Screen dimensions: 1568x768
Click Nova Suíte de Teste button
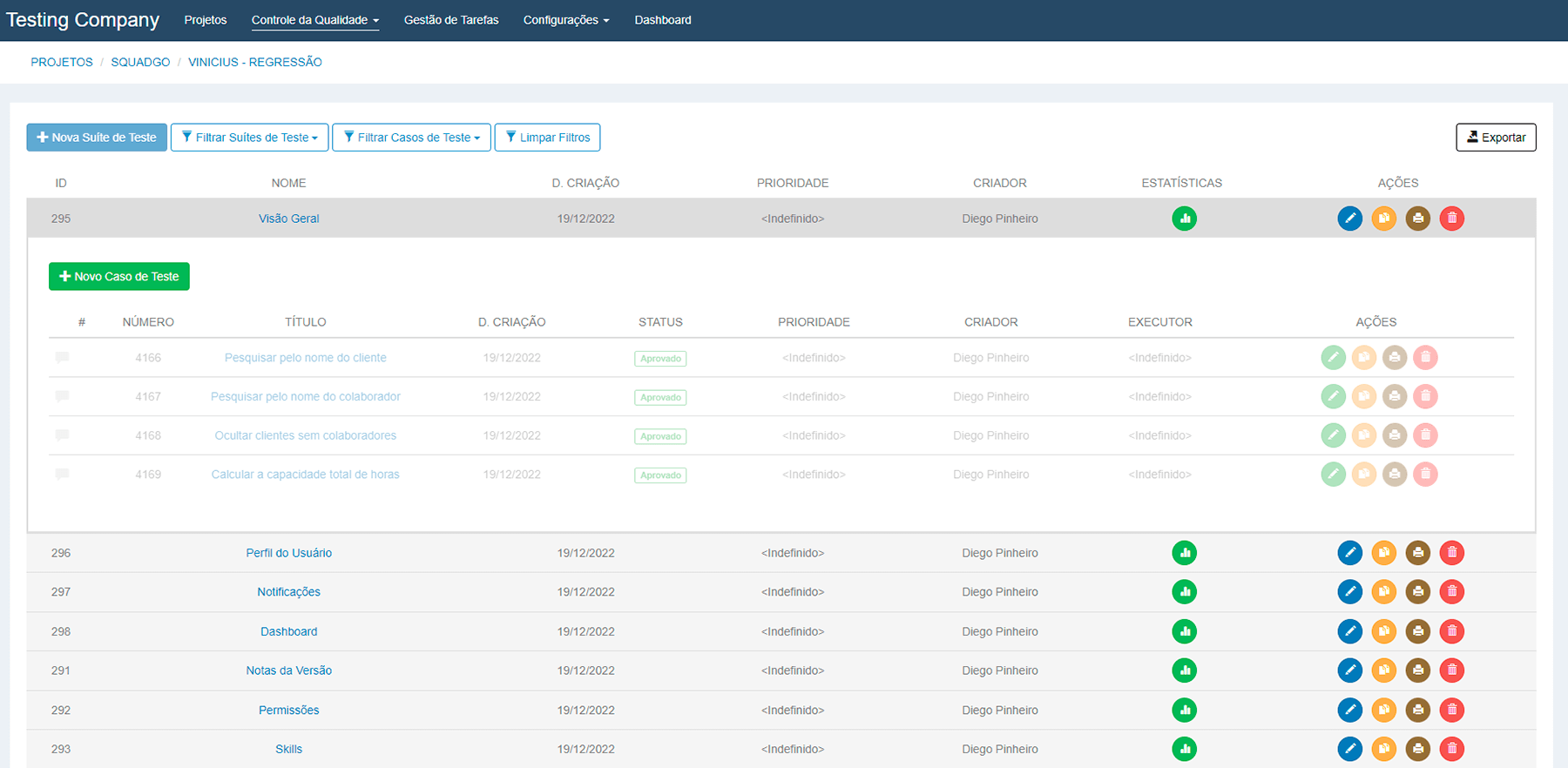(97, 138)
